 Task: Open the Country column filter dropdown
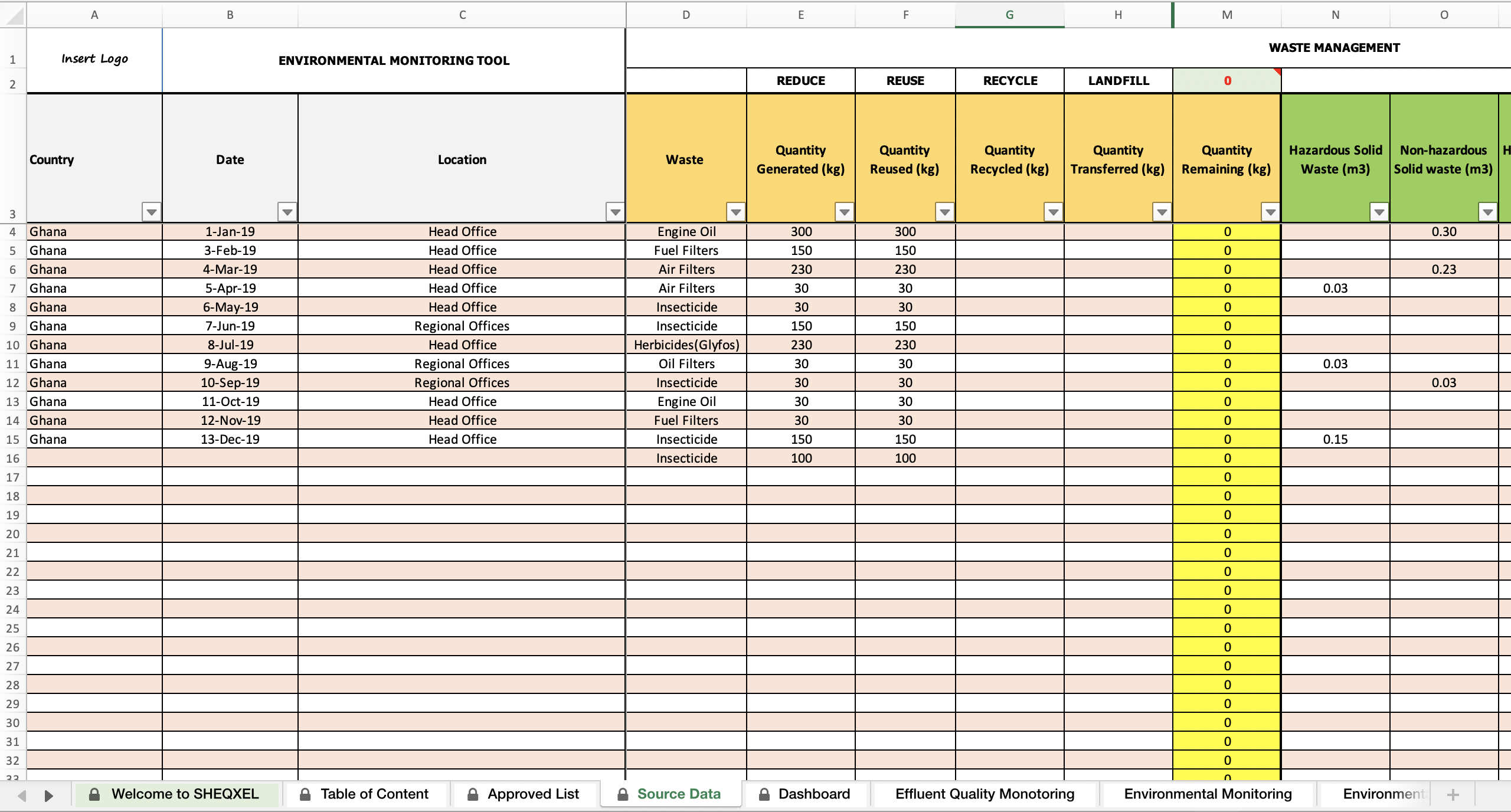pos(152,212)
